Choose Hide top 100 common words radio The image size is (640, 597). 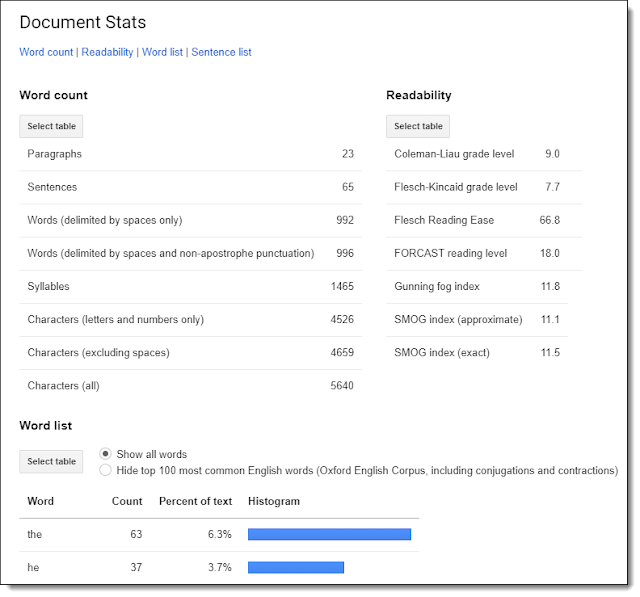tap(107, 470)
